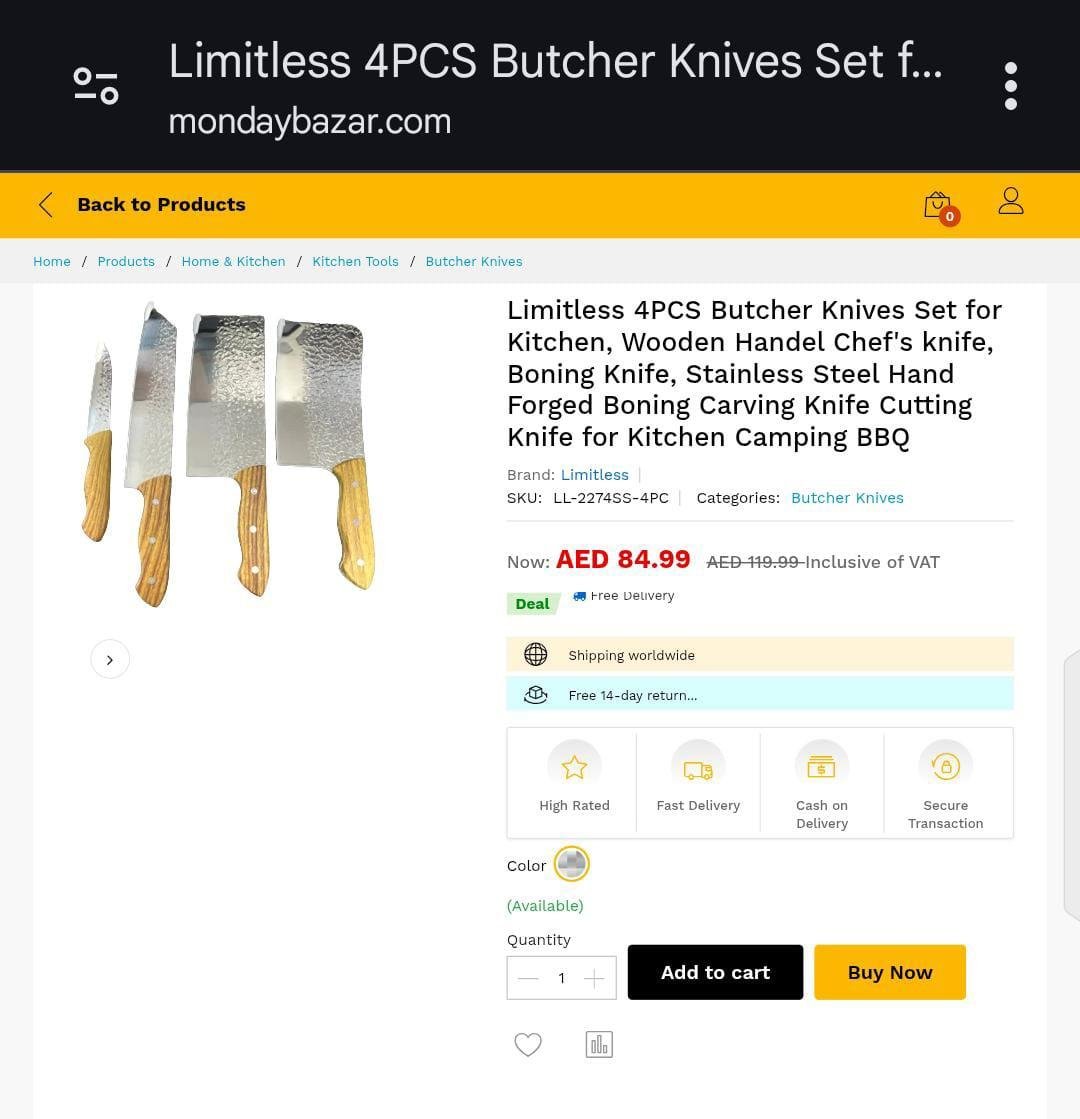The width and height of the screenshot is (1080, 1119).
Task: Click the compare chart icon
Action: tap(599, 1044)
